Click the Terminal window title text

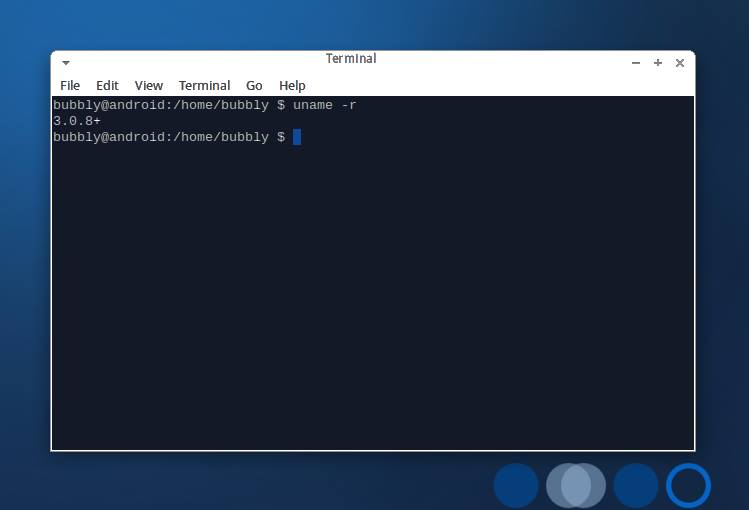click(x=351, y=58)
